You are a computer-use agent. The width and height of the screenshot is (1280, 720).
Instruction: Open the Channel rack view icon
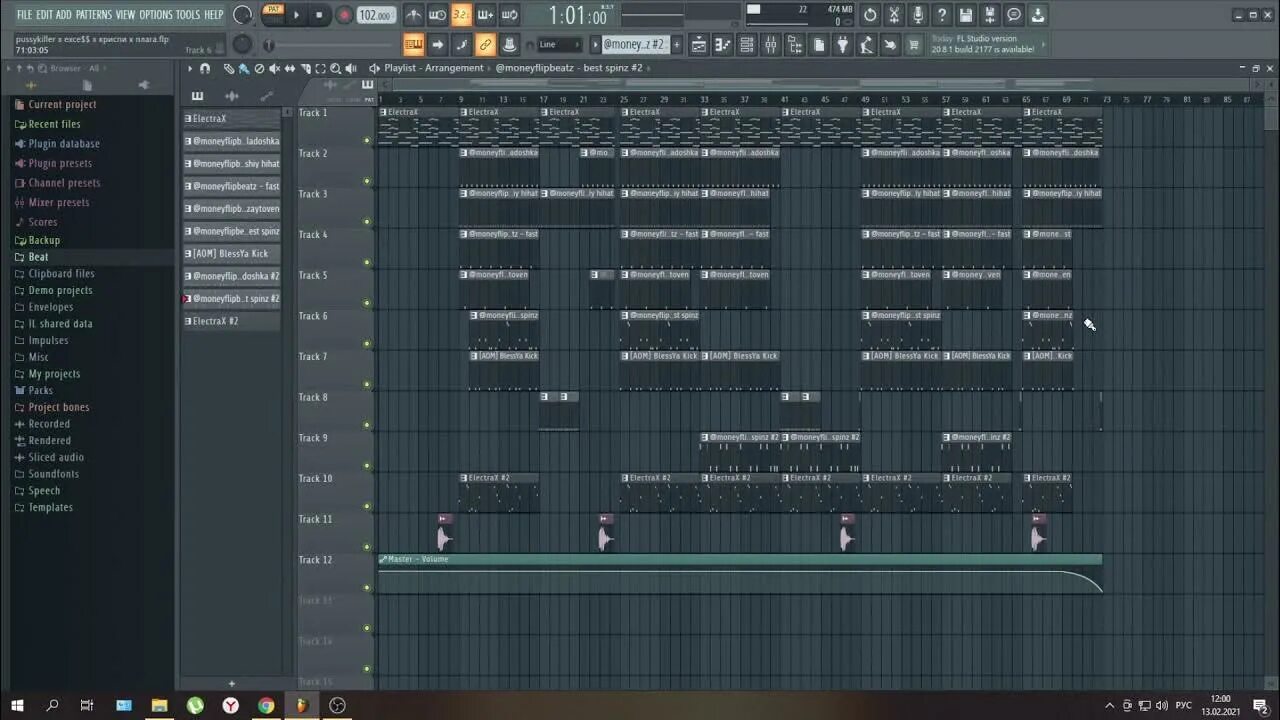click(x=746, y=44)
